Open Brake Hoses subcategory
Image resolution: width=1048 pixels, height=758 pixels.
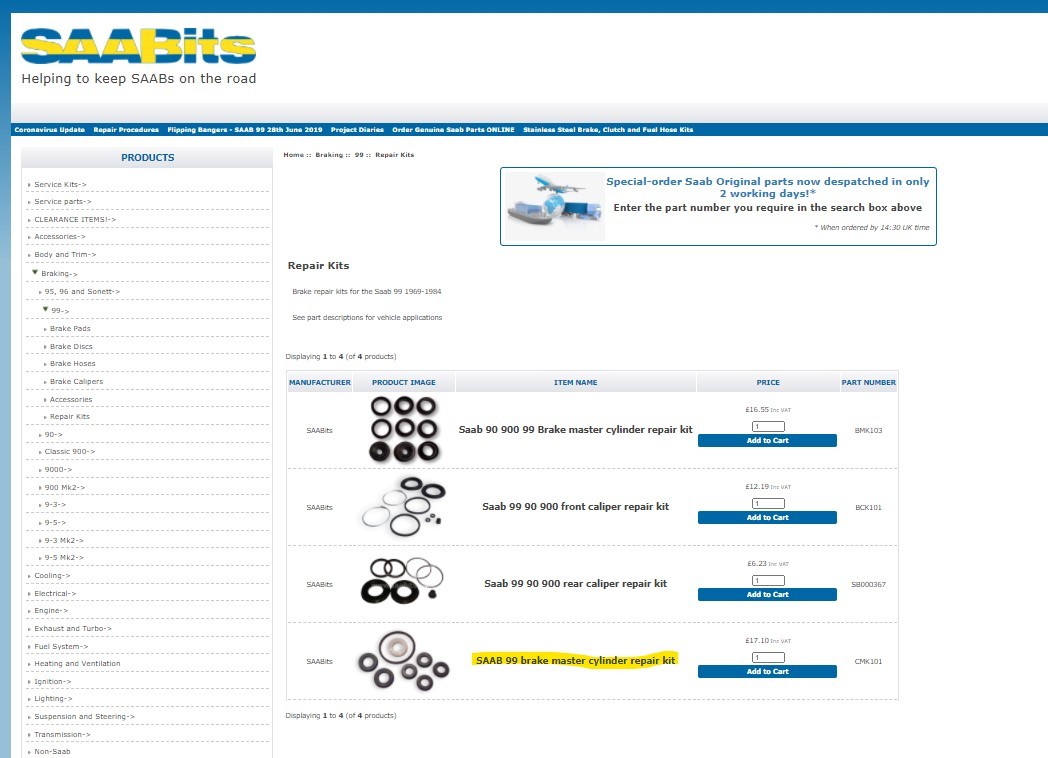[72, 364]
